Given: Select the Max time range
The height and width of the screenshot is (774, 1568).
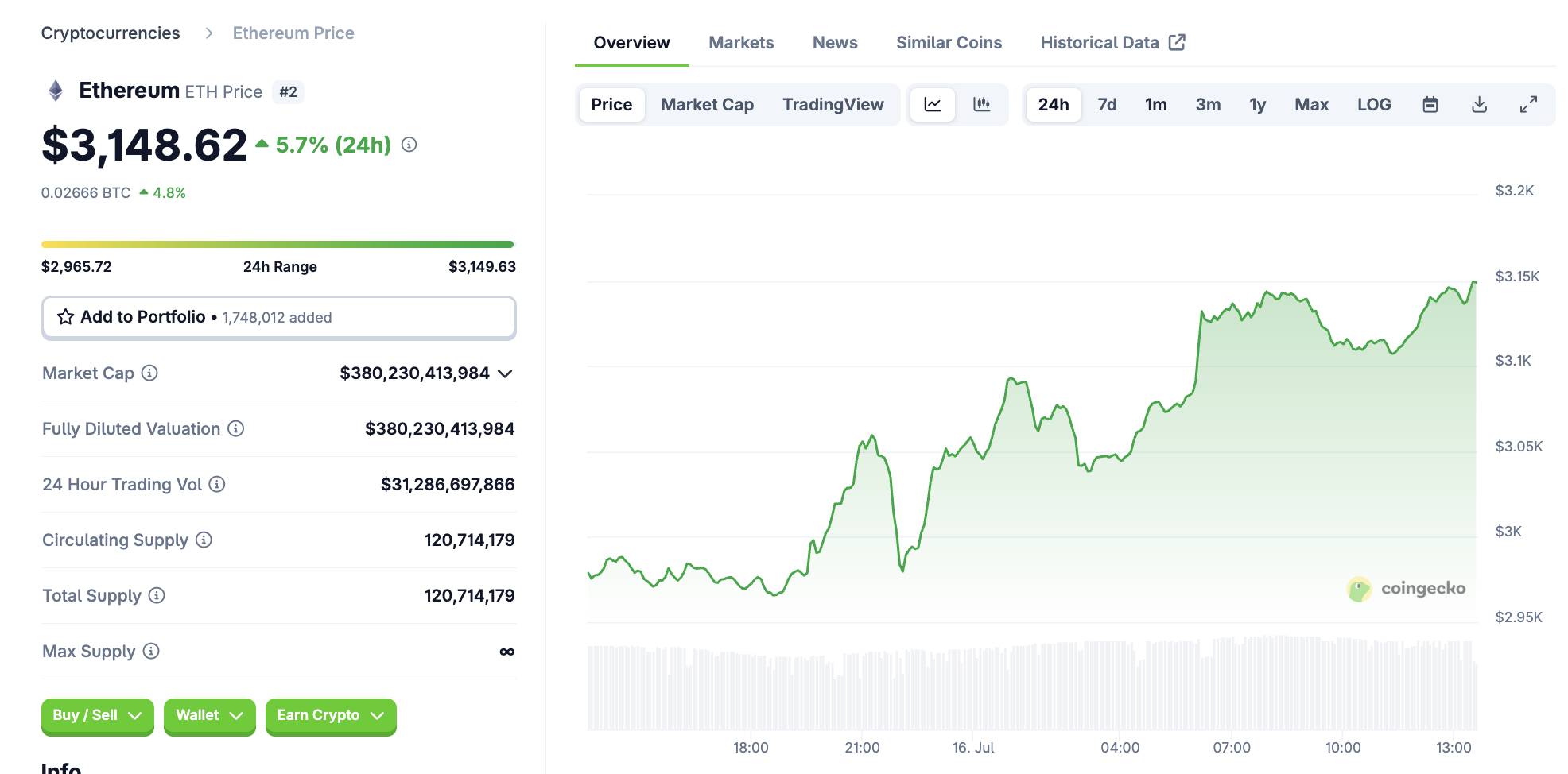Looking at the screenshot, I should click(1311, 104).
